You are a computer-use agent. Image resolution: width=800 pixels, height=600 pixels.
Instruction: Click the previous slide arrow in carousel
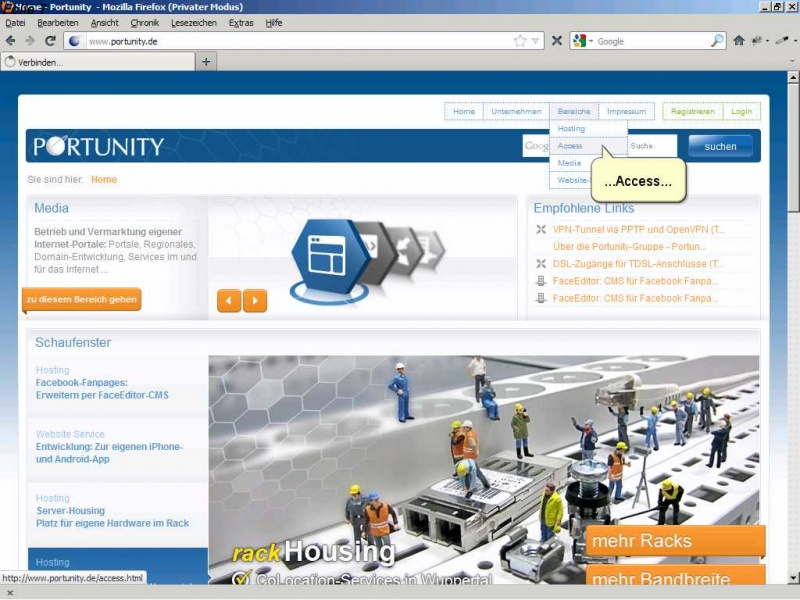click(229, 300)
